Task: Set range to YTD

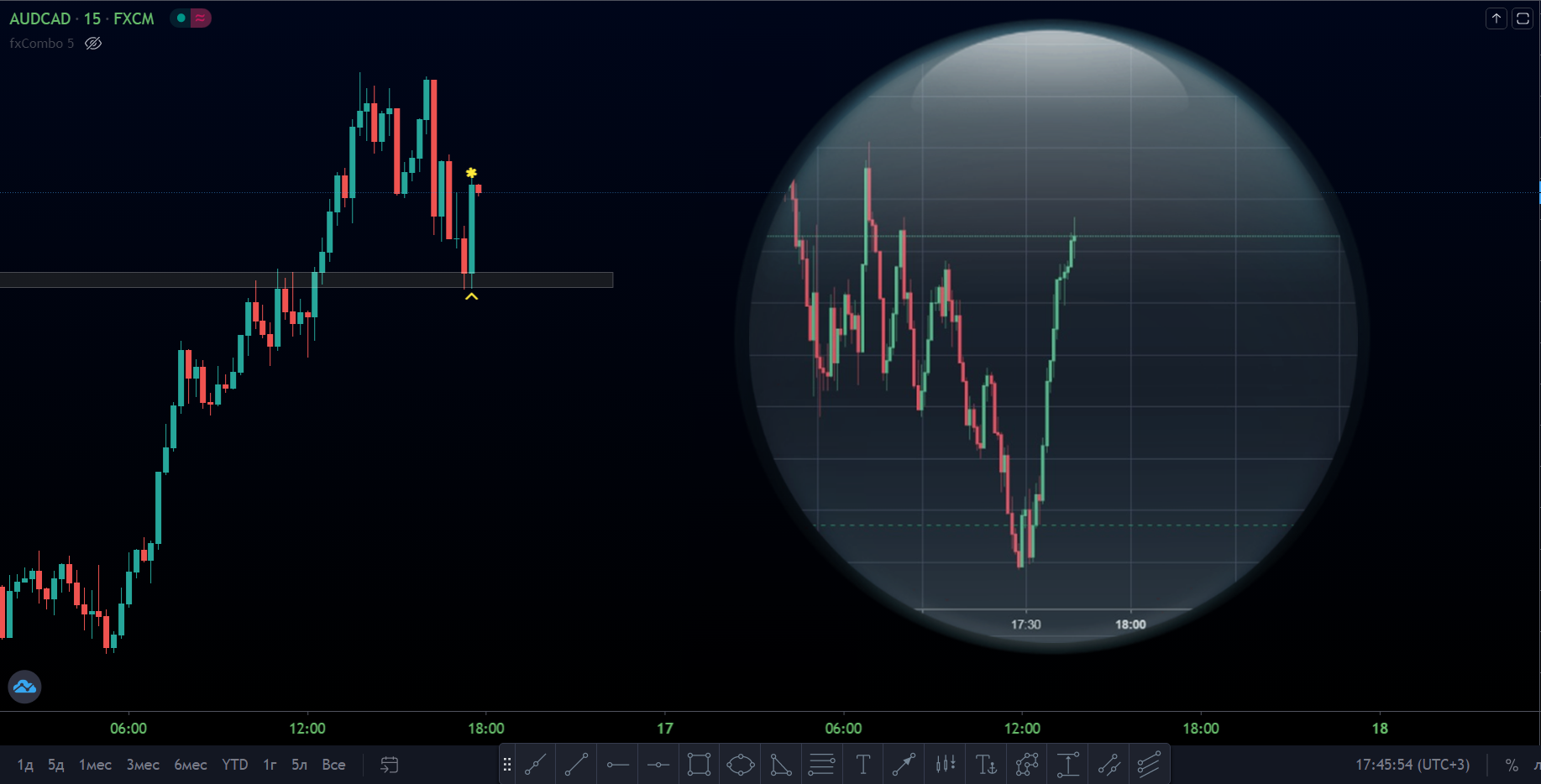Action: click(235, 765)
